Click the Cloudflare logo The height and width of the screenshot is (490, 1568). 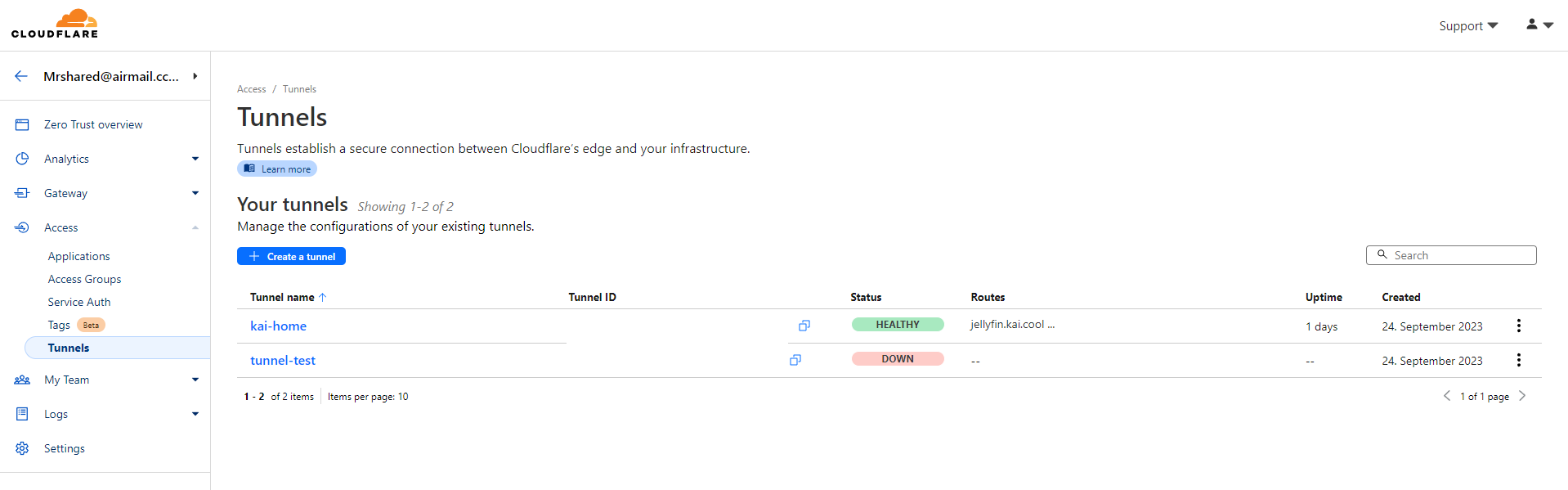click(55, 24)
